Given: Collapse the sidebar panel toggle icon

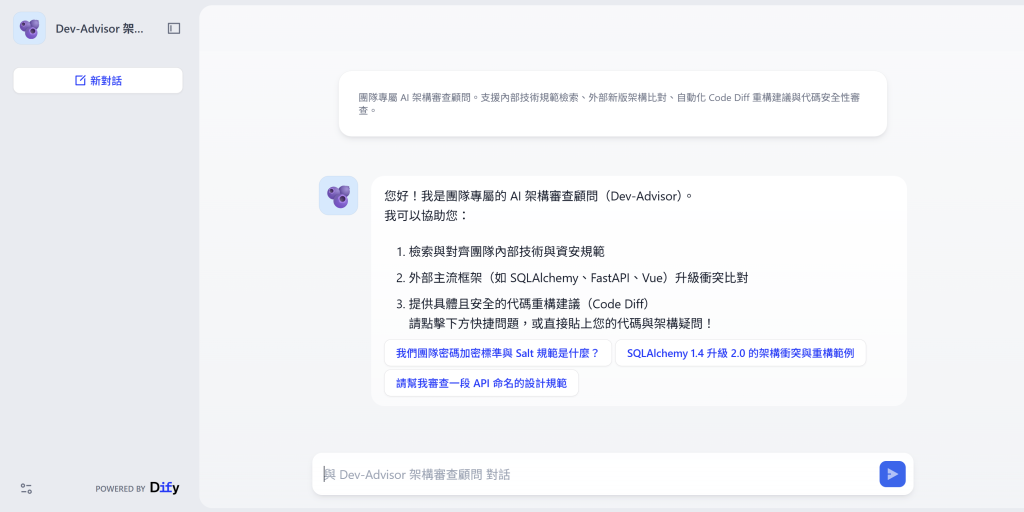Looking at the screenshot, I should (x=174, y=28).
